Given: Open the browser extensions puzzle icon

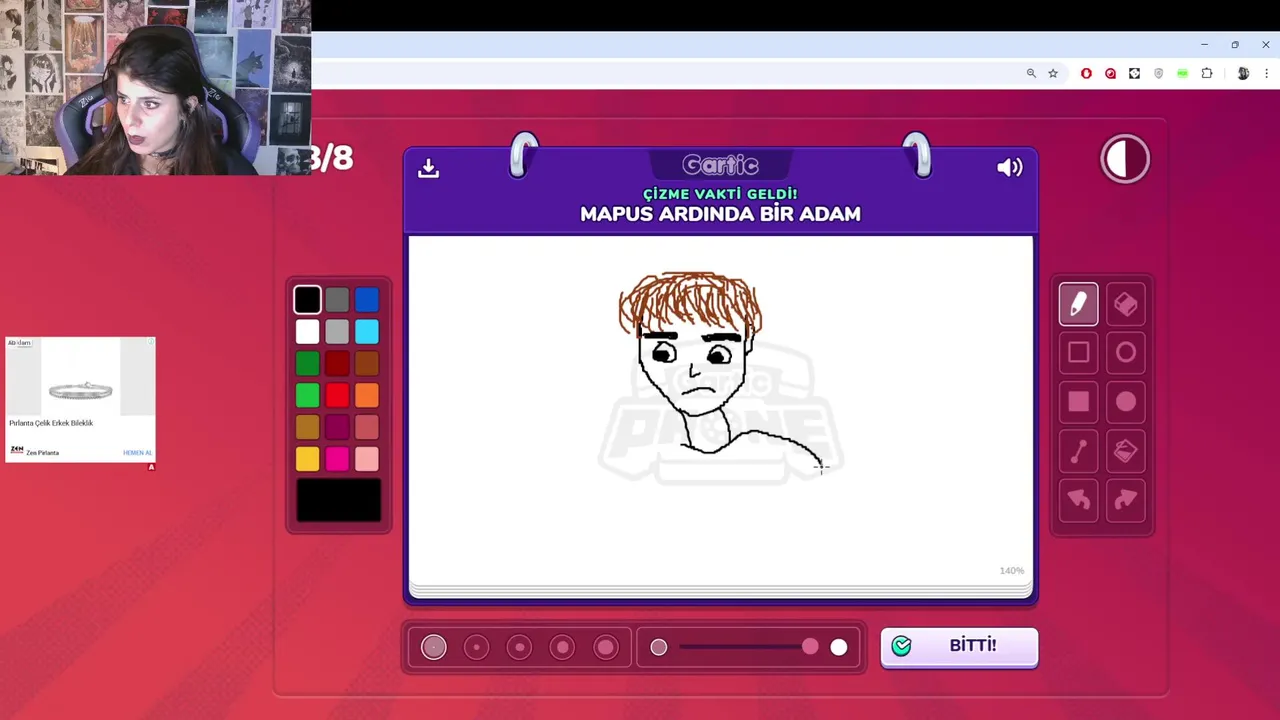Looking at the screenshot, I should (x=1207, y=73).
